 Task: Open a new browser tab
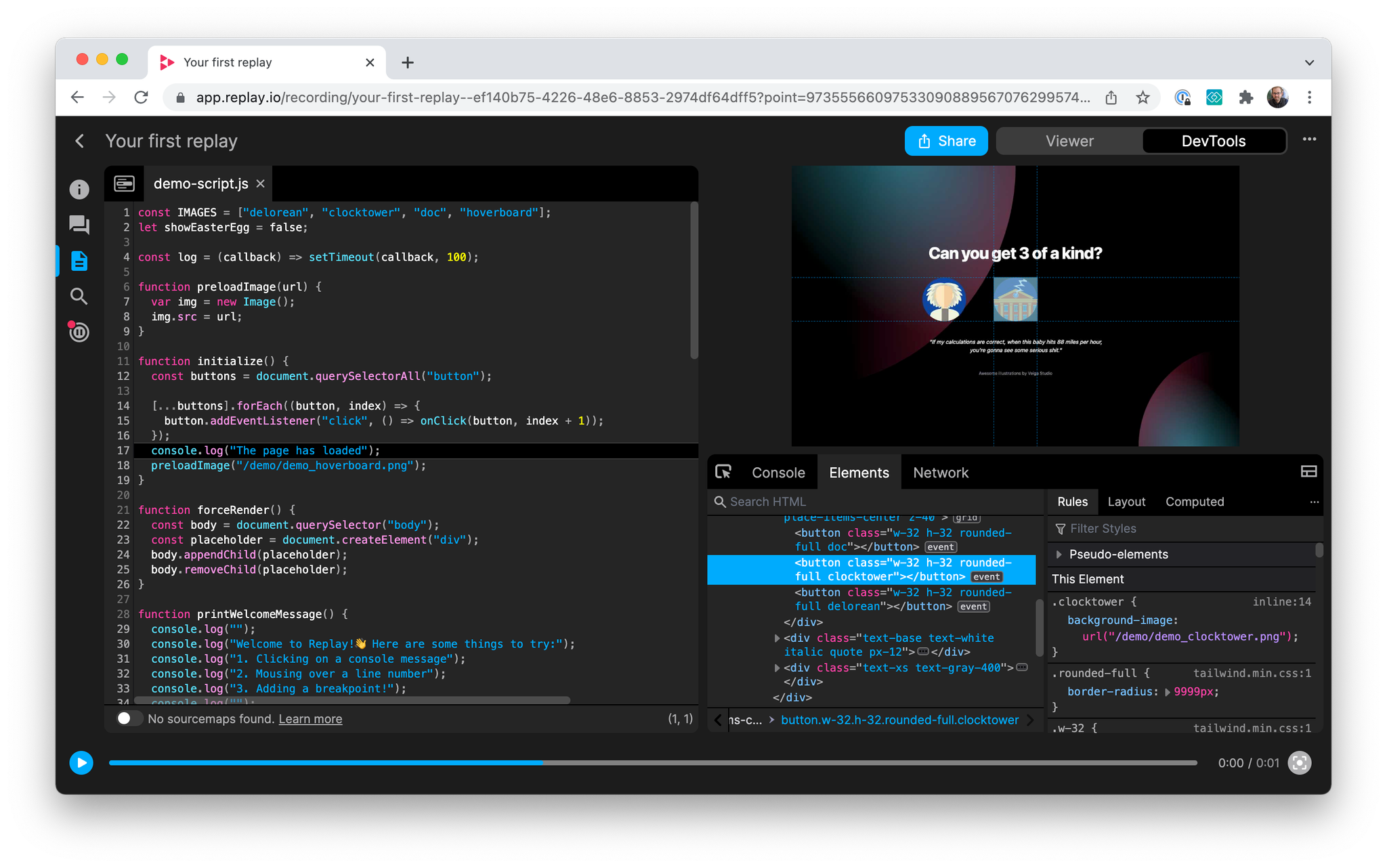tap(407, 62)
